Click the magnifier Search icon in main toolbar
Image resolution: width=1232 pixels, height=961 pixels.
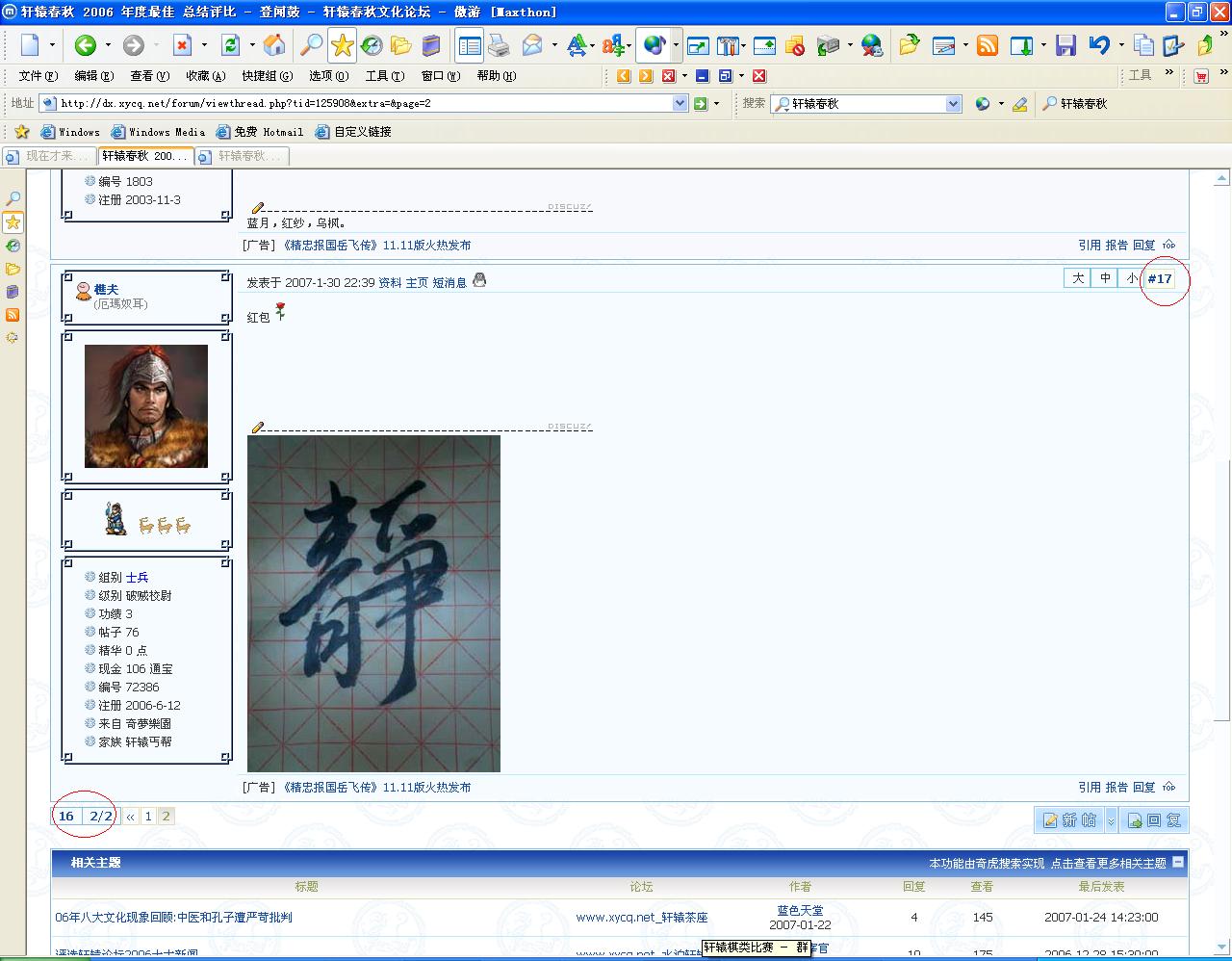pyautogui.click(x=311, y=45)
